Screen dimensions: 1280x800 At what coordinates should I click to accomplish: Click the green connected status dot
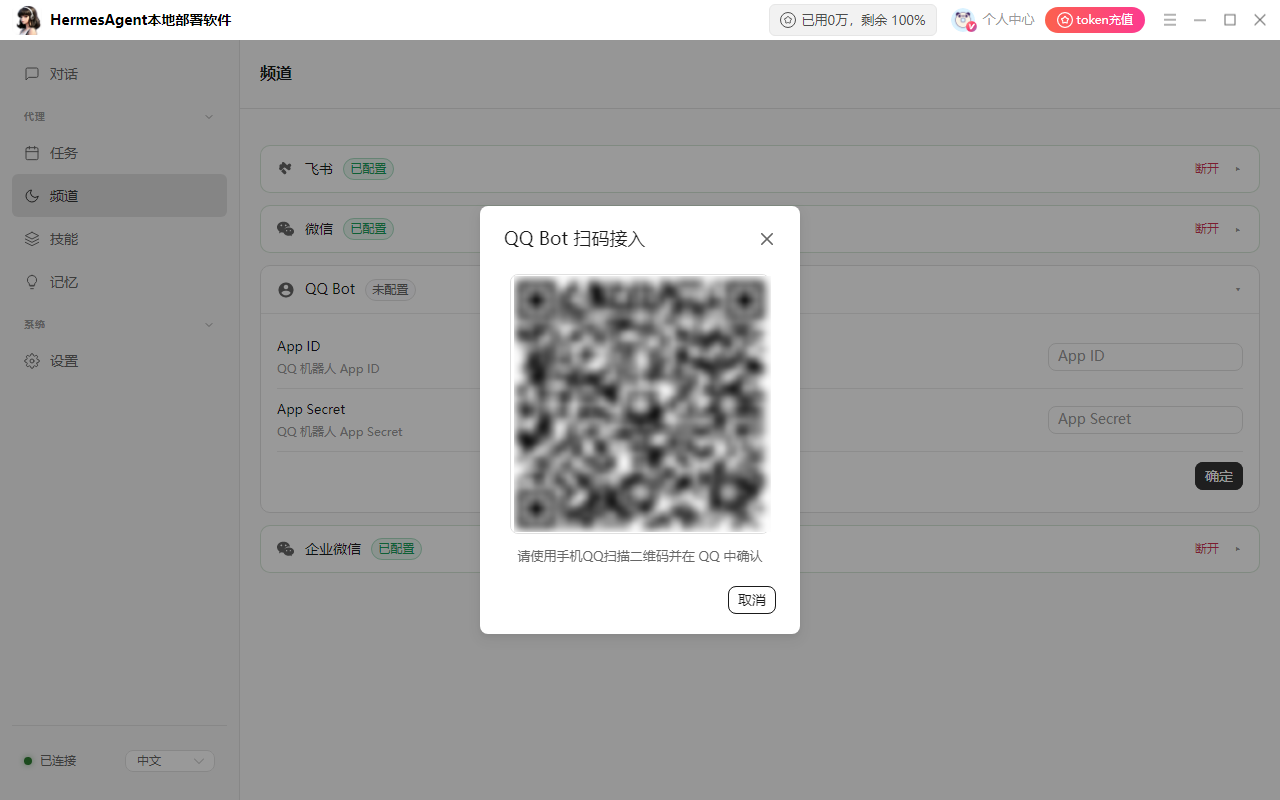coord(28,761)
